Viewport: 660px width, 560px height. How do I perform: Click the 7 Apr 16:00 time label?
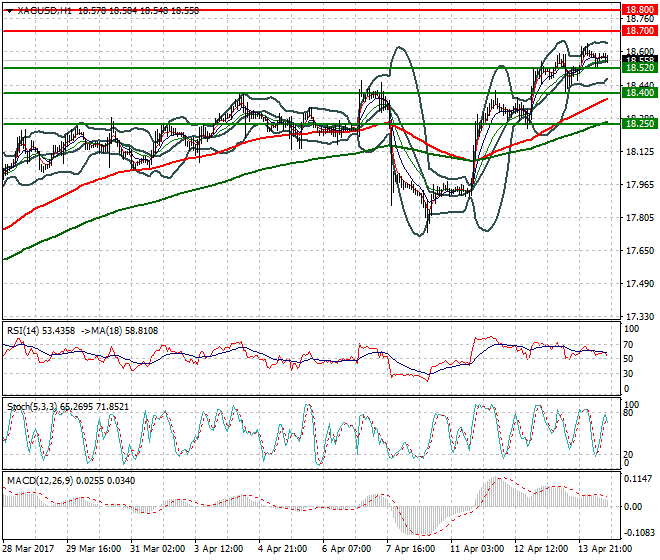[410, 549]
